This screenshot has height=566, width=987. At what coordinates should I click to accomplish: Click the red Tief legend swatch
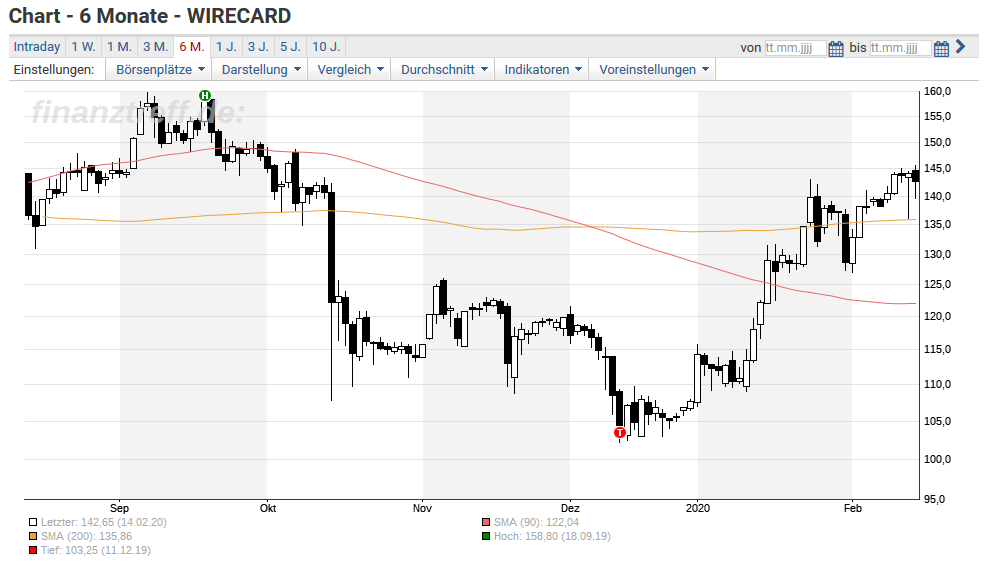(33, 550)
